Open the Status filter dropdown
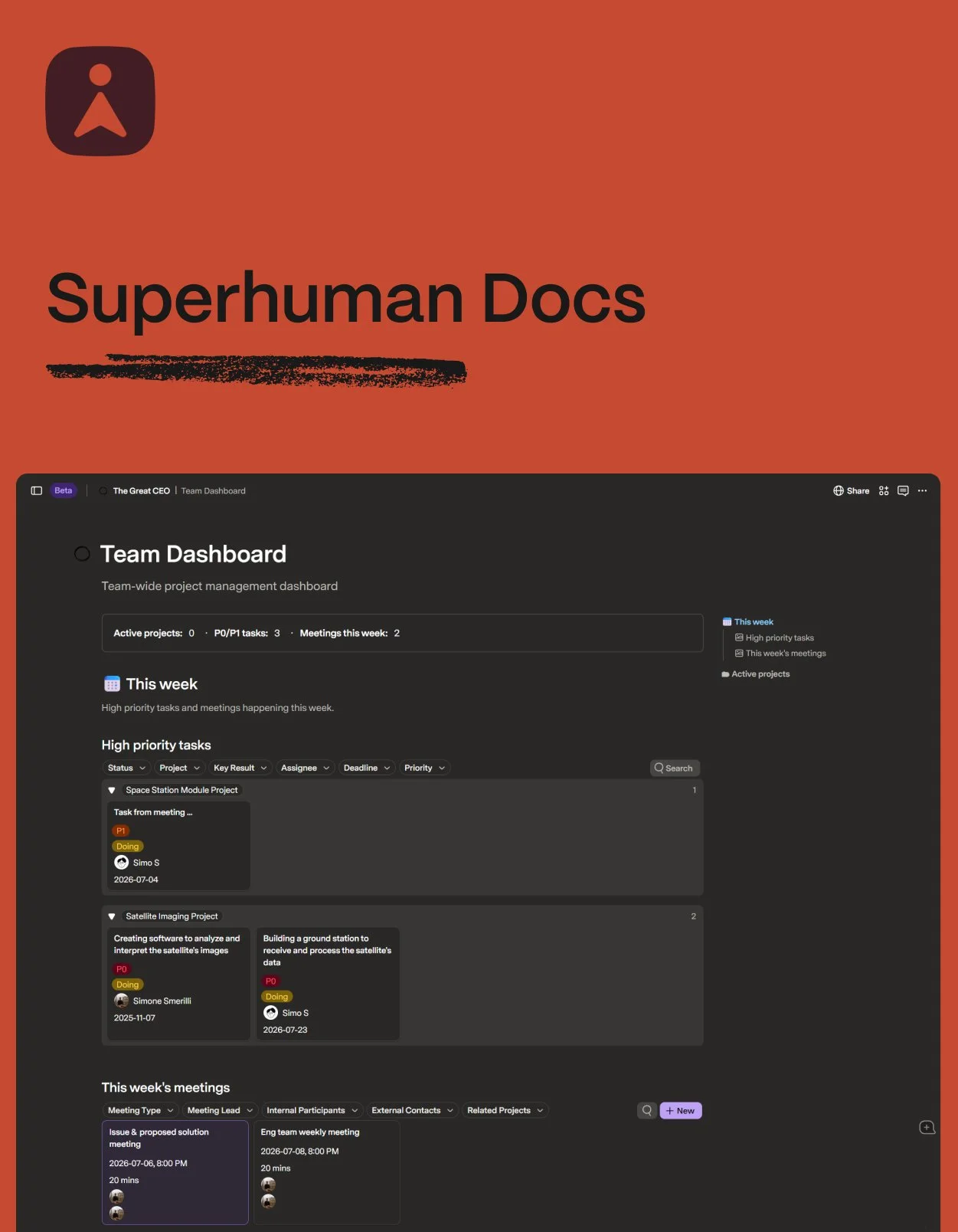Screen dimensions: 958x1232 coord(126,768)
